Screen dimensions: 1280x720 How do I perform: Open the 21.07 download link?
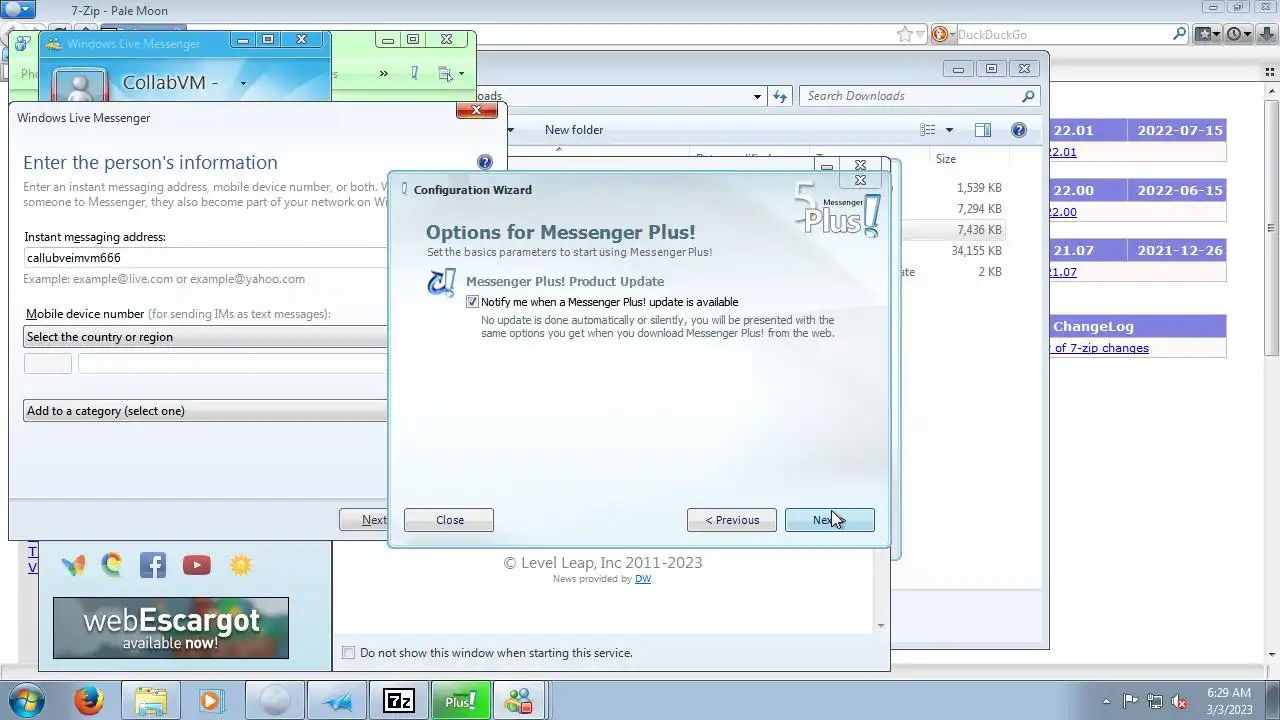point(1064,272)
